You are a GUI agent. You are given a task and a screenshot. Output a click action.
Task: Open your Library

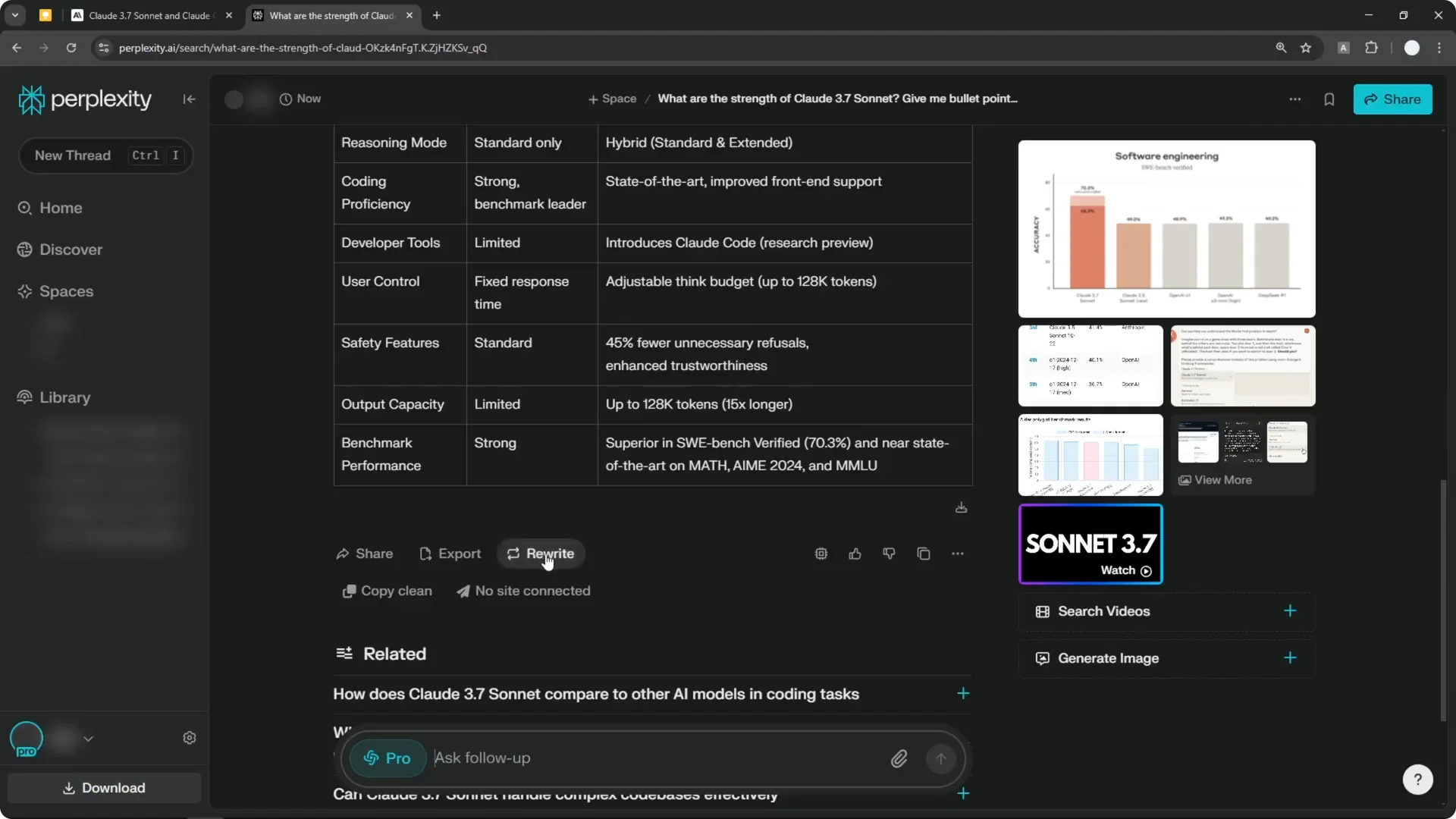tap(64, 397)
